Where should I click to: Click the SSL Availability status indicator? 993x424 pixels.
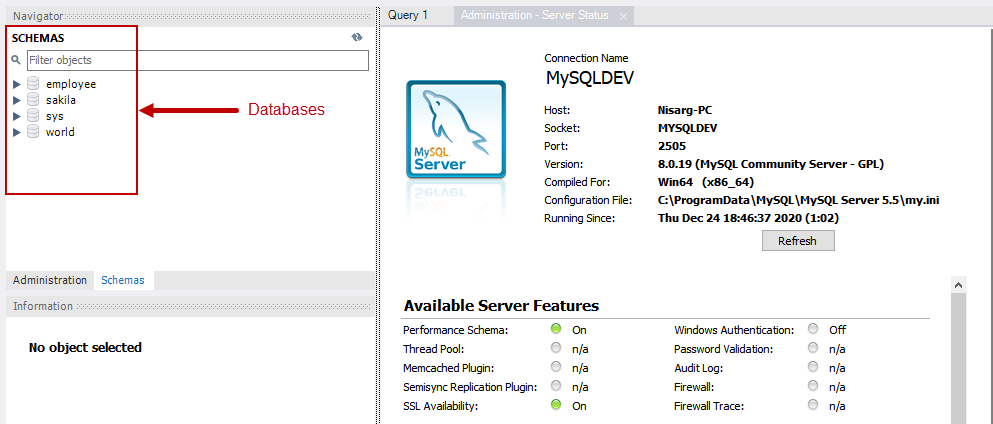(x=556, y=405)
